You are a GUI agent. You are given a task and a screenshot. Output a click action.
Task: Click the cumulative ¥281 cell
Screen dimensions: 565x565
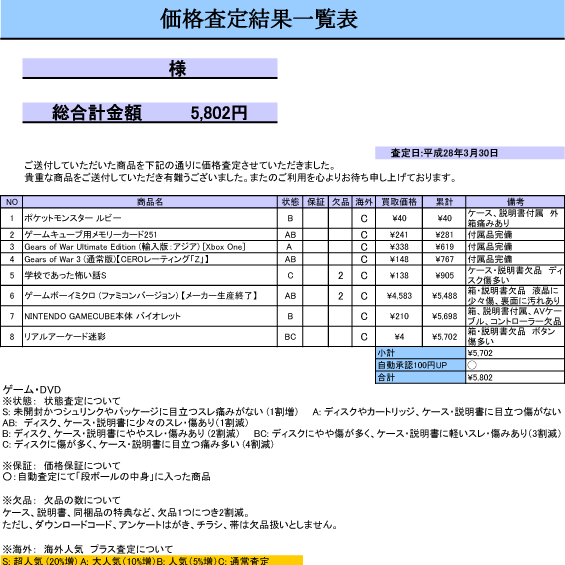[x=444, y=235]
